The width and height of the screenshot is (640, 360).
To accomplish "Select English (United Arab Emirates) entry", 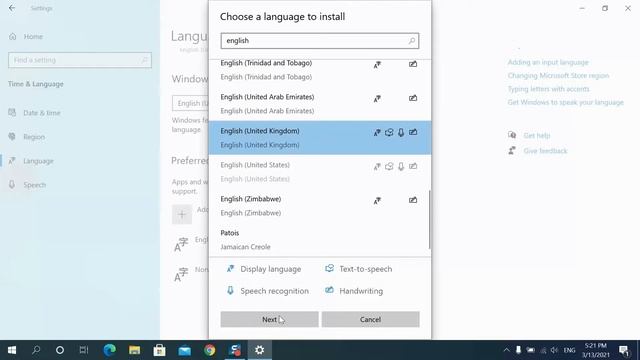I will (x=320, y=104).
